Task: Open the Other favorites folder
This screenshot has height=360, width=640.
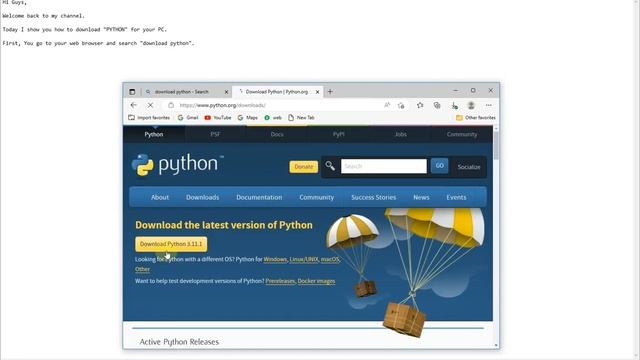Action: point(476,118)
